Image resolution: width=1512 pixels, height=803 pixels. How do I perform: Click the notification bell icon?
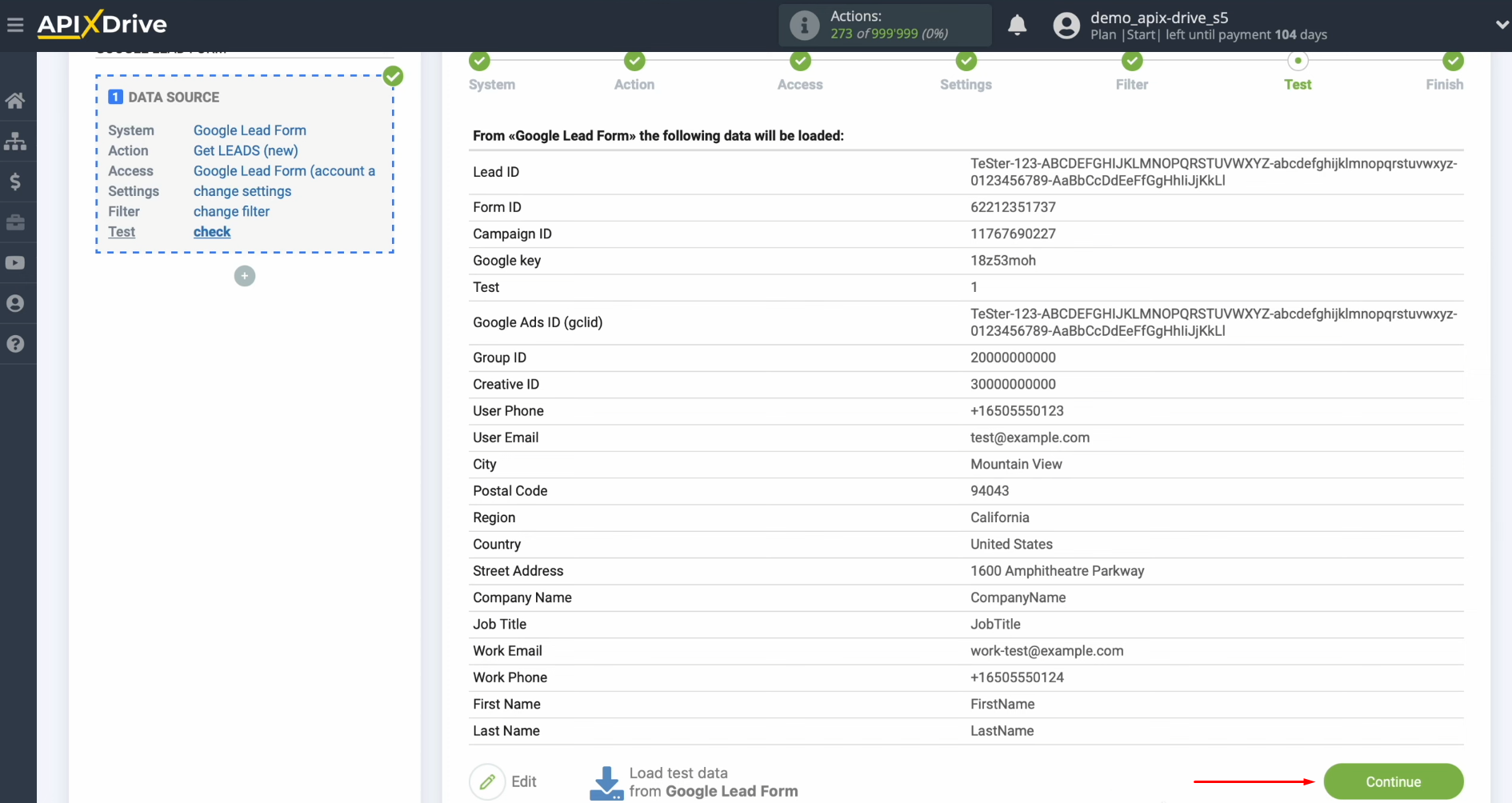[1017, 25]
